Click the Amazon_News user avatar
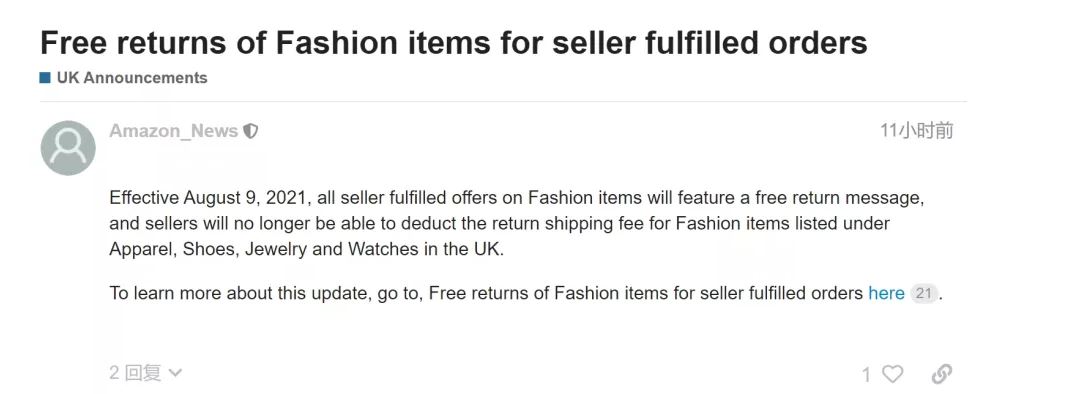 pos(68,148)
